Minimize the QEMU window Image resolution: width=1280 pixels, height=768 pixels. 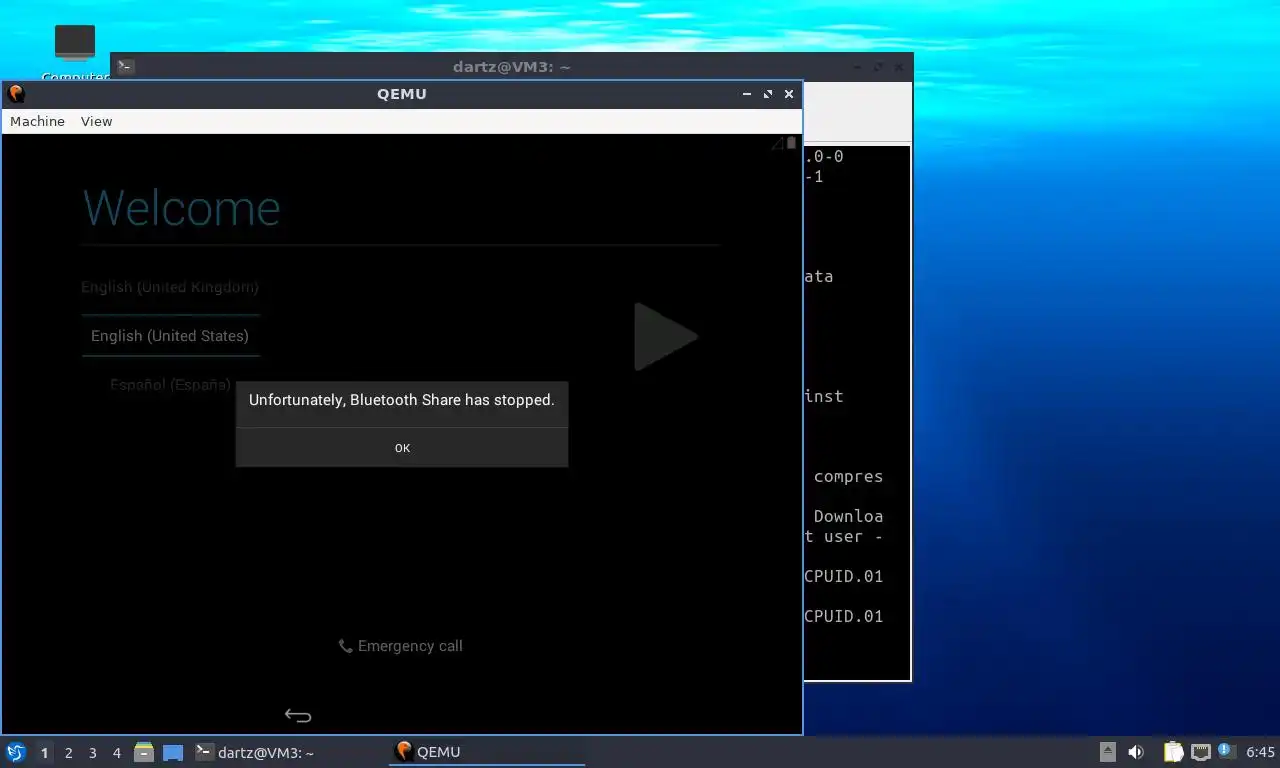747,94
